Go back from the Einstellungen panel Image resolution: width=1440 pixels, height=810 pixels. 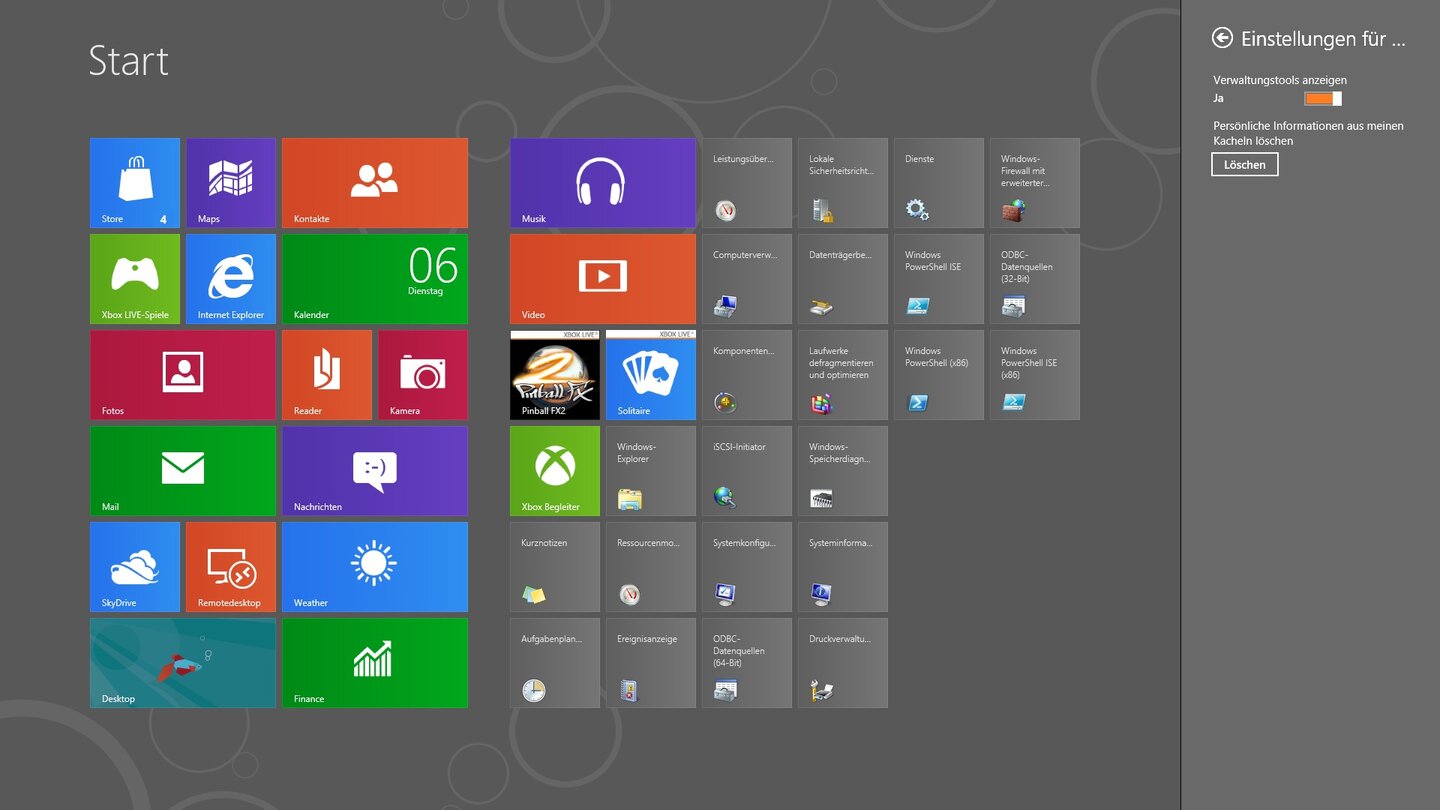tap(1222, 38)
